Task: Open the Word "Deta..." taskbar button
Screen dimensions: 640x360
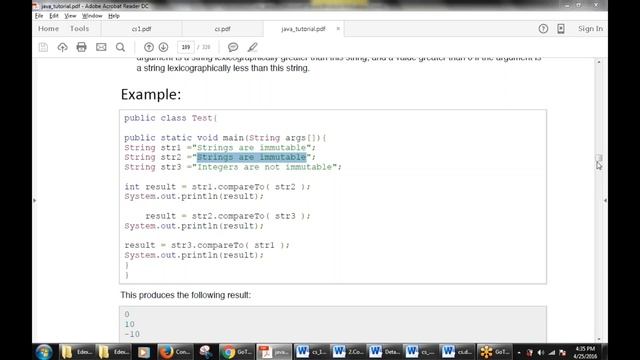Action: point(384,352)
